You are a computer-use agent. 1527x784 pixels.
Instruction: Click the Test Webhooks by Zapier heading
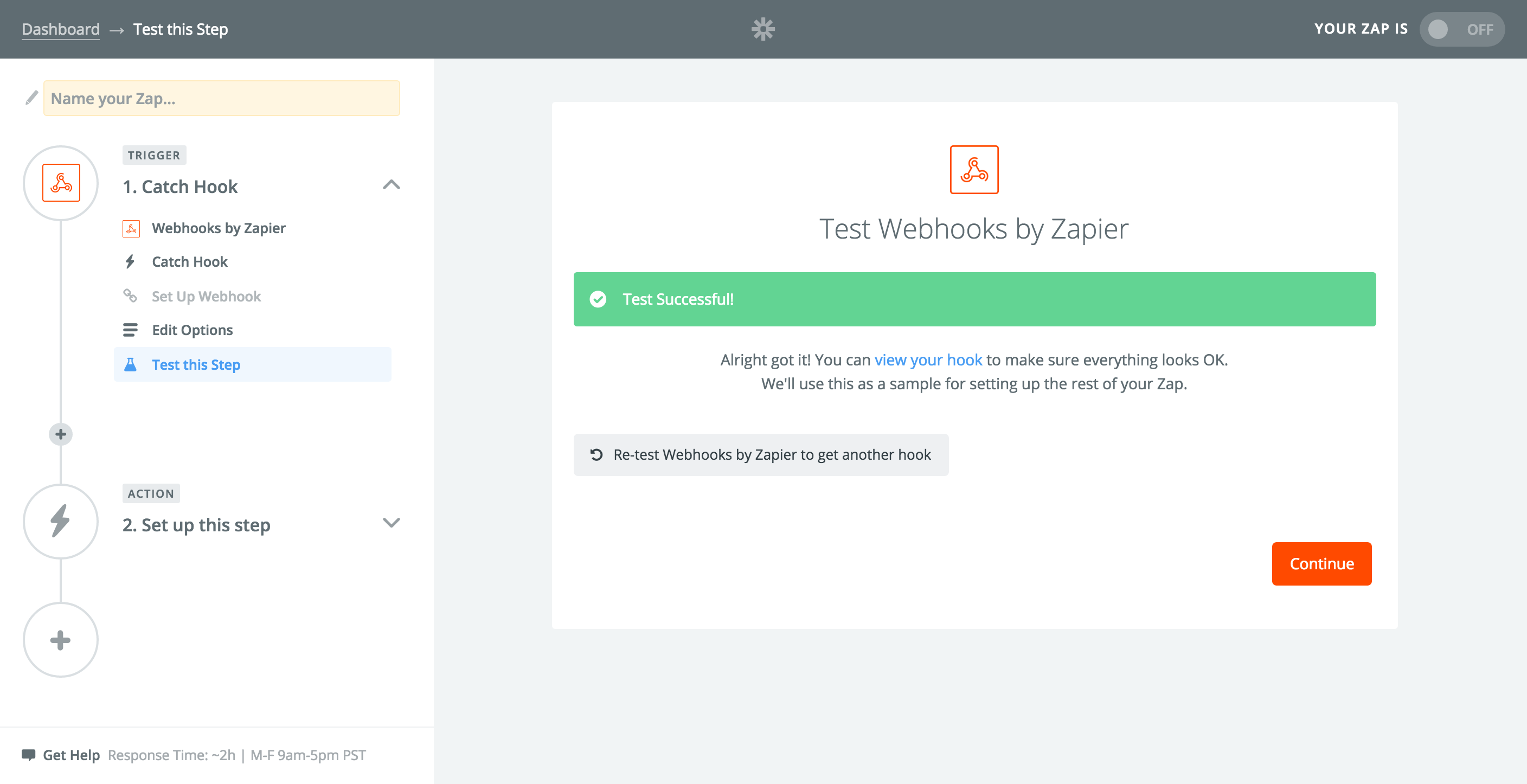[974, 229]
